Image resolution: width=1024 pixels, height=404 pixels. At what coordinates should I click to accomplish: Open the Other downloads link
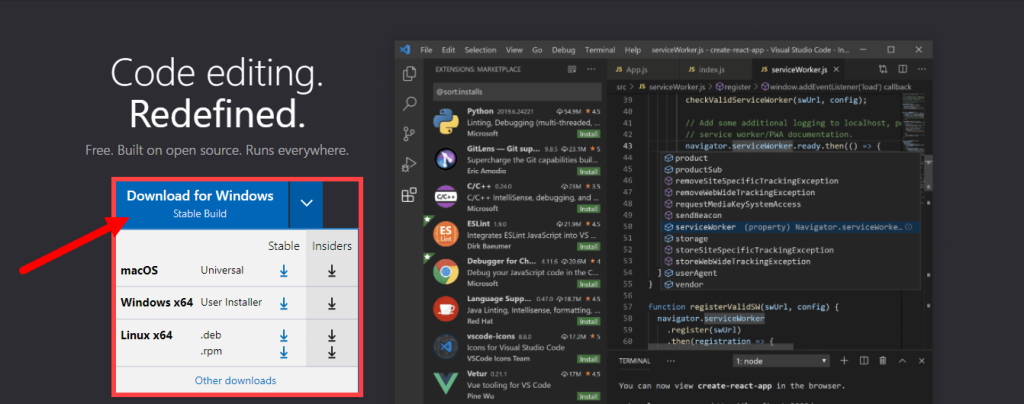tap(235, 381)
